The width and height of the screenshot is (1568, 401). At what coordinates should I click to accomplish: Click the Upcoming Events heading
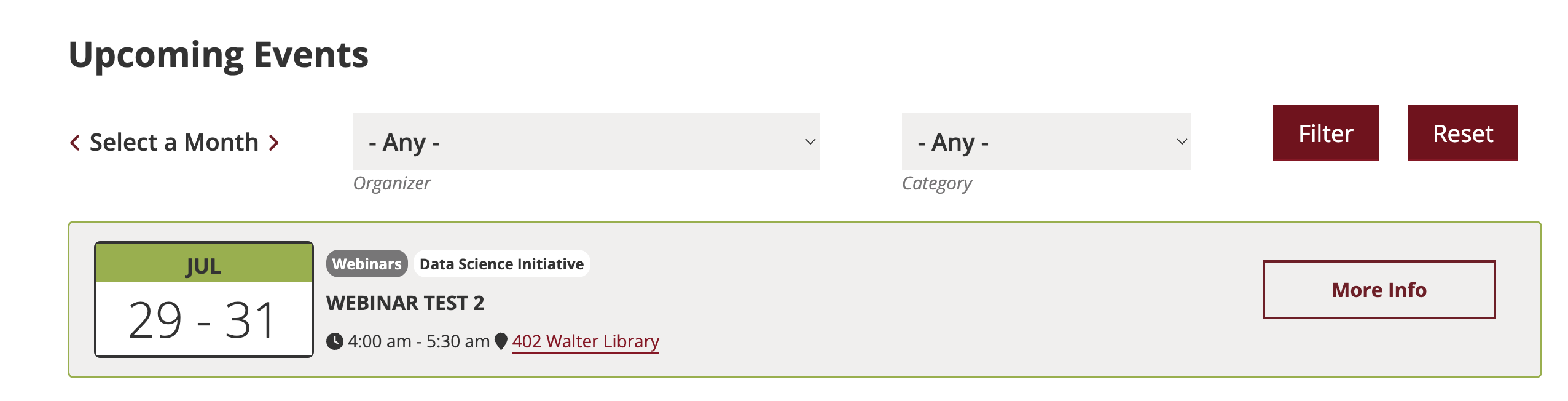(x=219, y=55)
